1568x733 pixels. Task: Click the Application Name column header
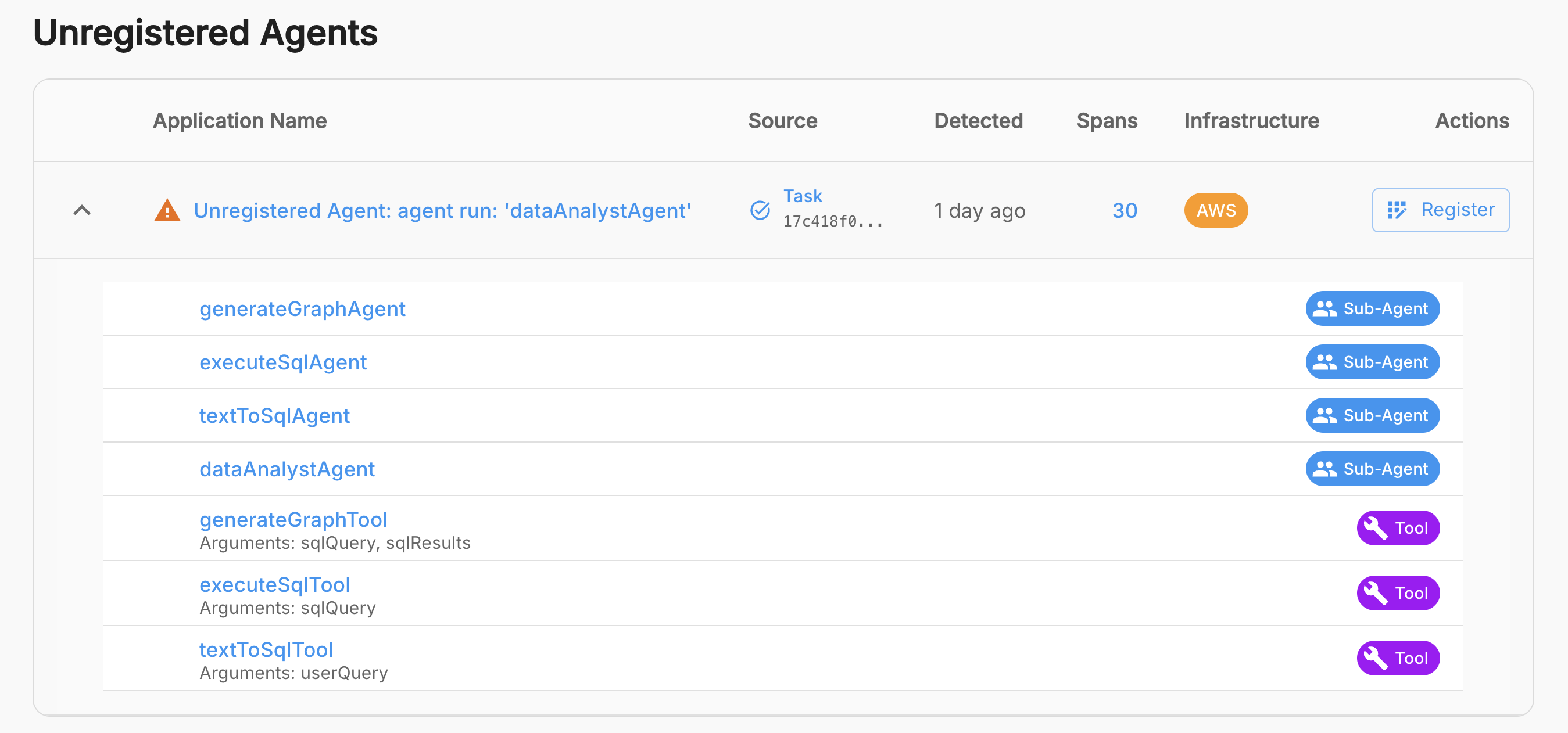(240, 121)
